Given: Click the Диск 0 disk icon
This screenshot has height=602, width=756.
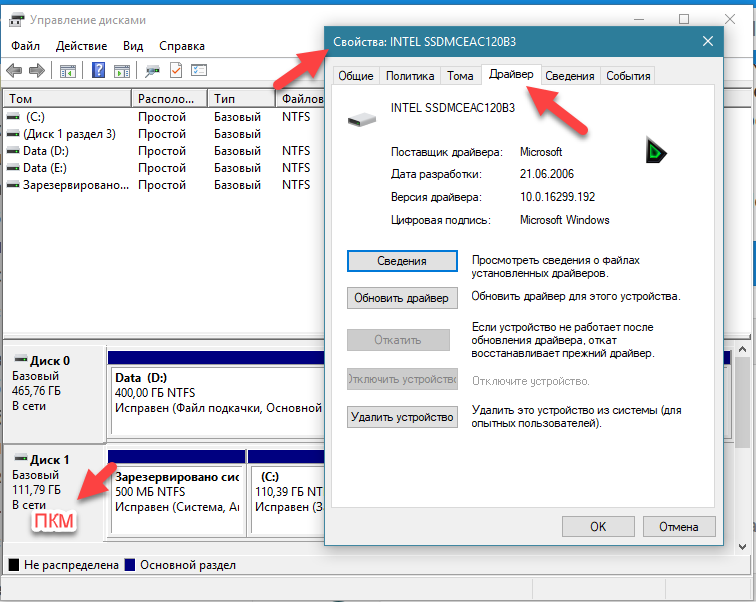Looking at the screenshot, I should click(21, 359).
